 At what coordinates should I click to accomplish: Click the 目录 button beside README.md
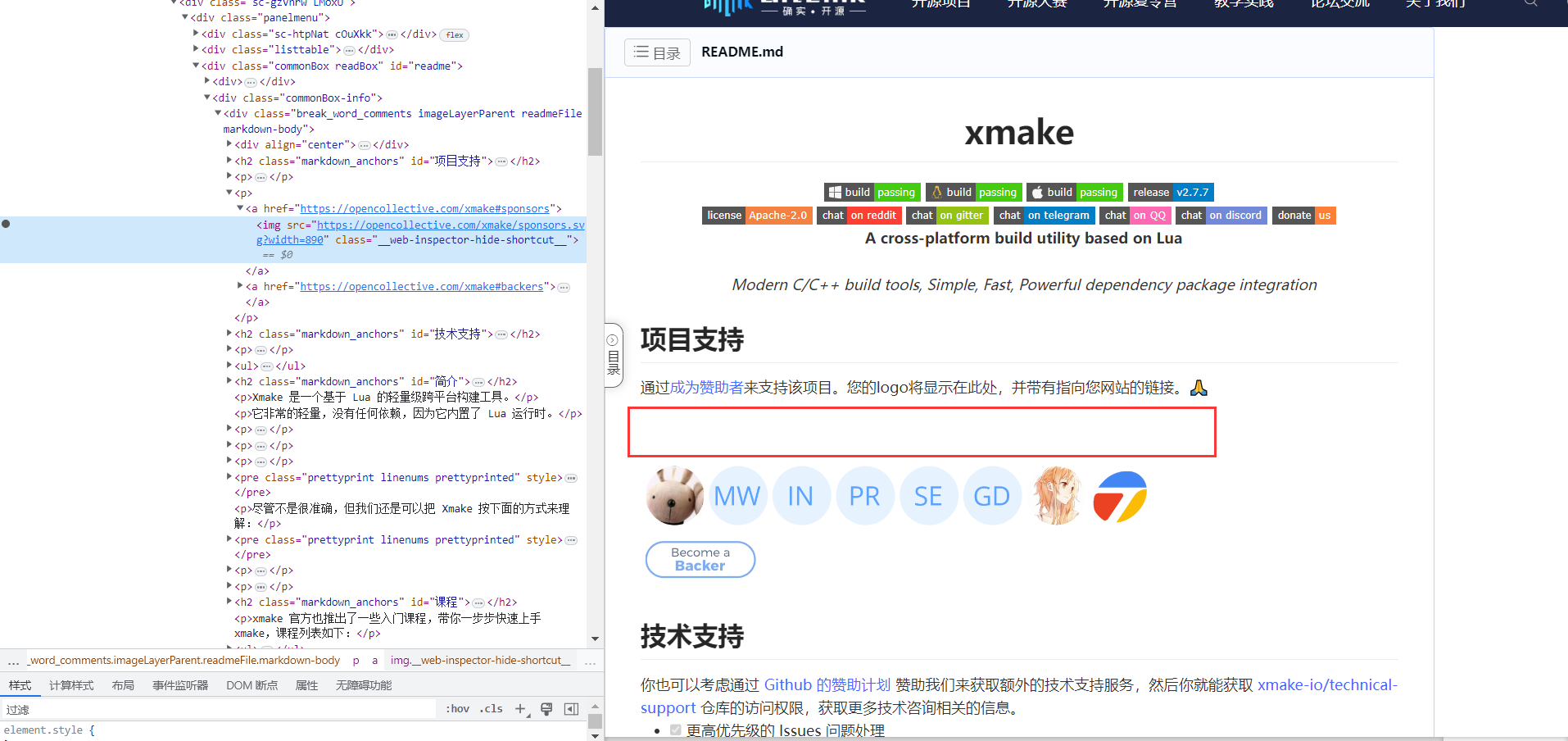click(657, 52)
